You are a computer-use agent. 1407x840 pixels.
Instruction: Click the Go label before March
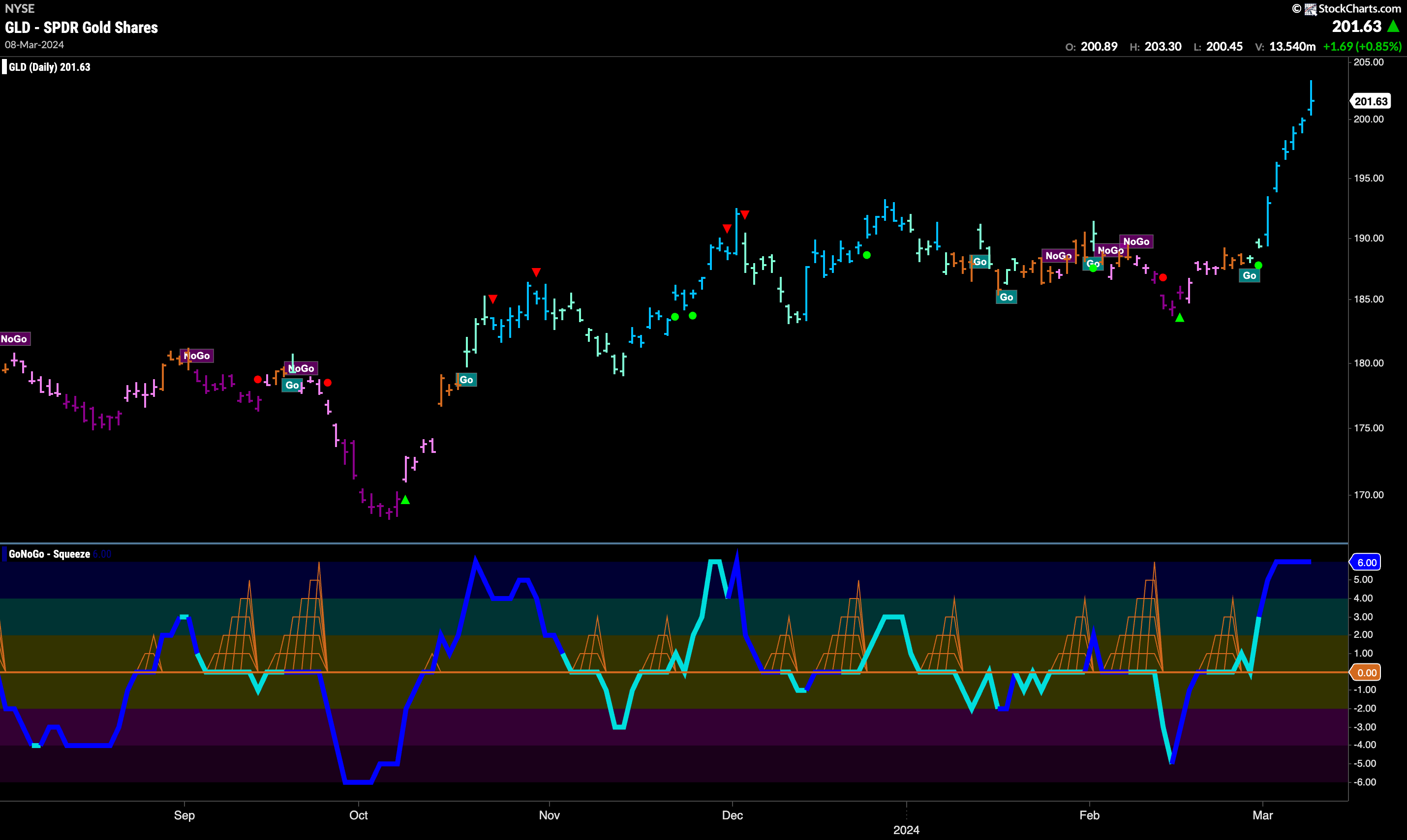(x=1249, y=276)
